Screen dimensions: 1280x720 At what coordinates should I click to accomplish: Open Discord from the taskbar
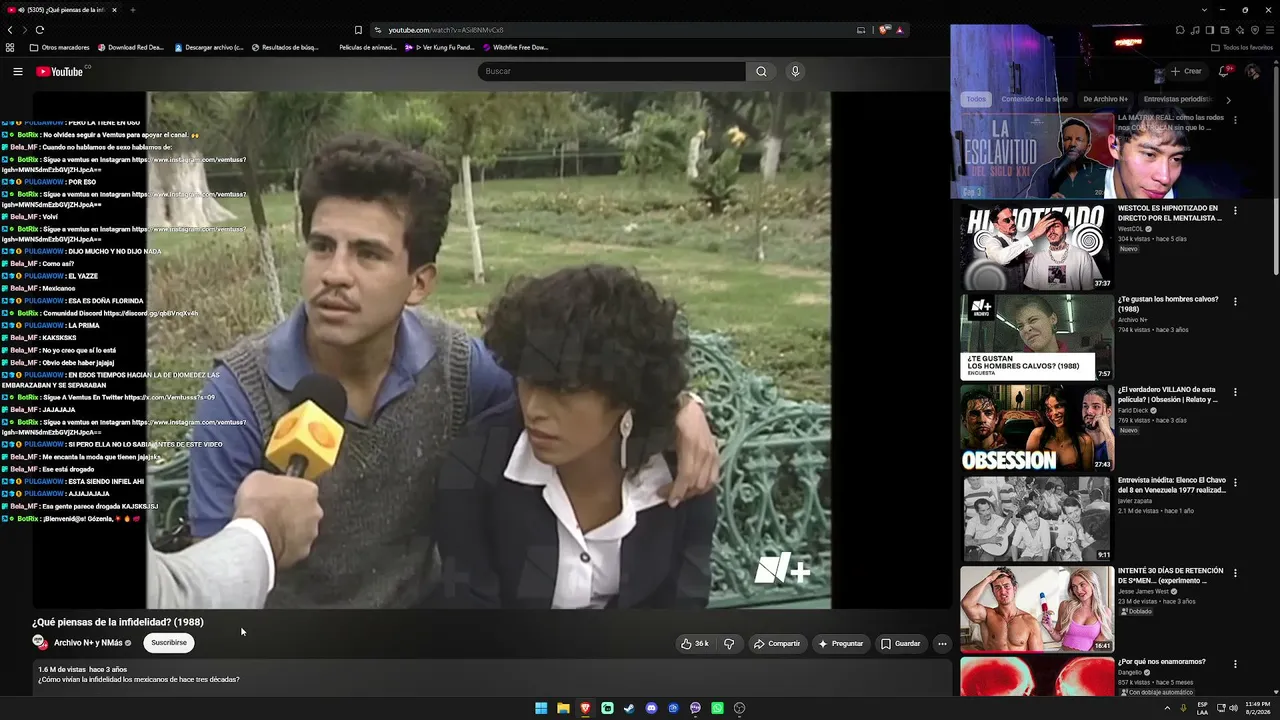[x=651, y=708]
